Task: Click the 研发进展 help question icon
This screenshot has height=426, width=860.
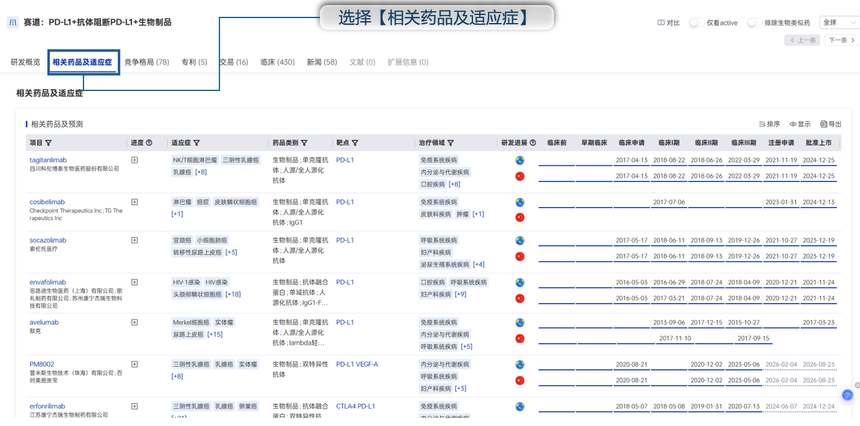Action: coord(532,143)
